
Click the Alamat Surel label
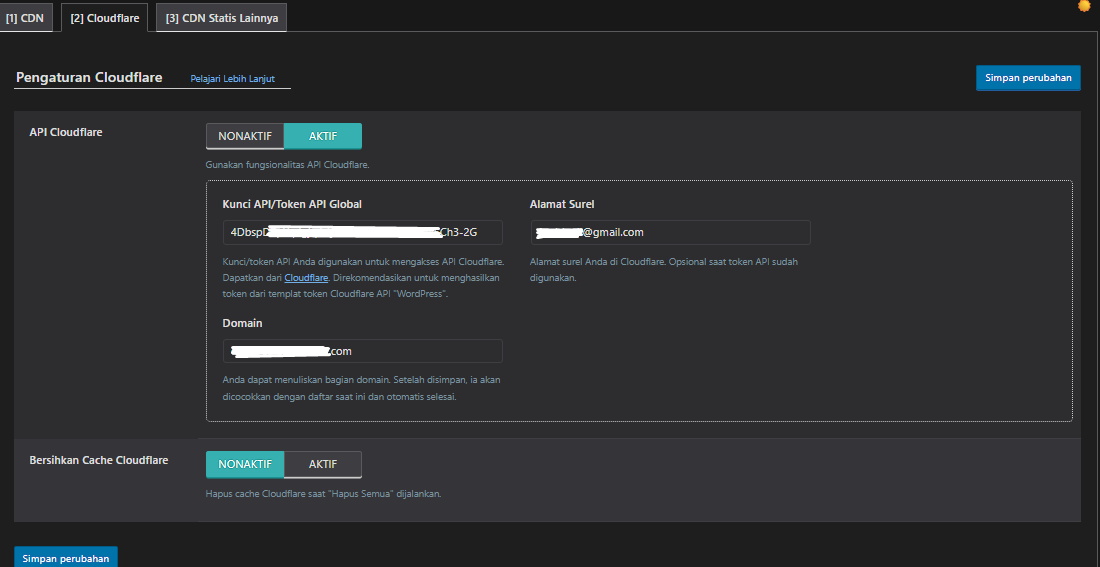[562, 204]
